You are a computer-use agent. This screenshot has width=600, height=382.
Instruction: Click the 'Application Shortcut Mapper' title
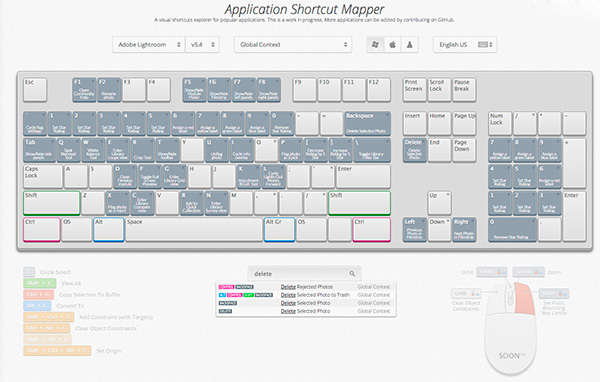tap(304, 9)
